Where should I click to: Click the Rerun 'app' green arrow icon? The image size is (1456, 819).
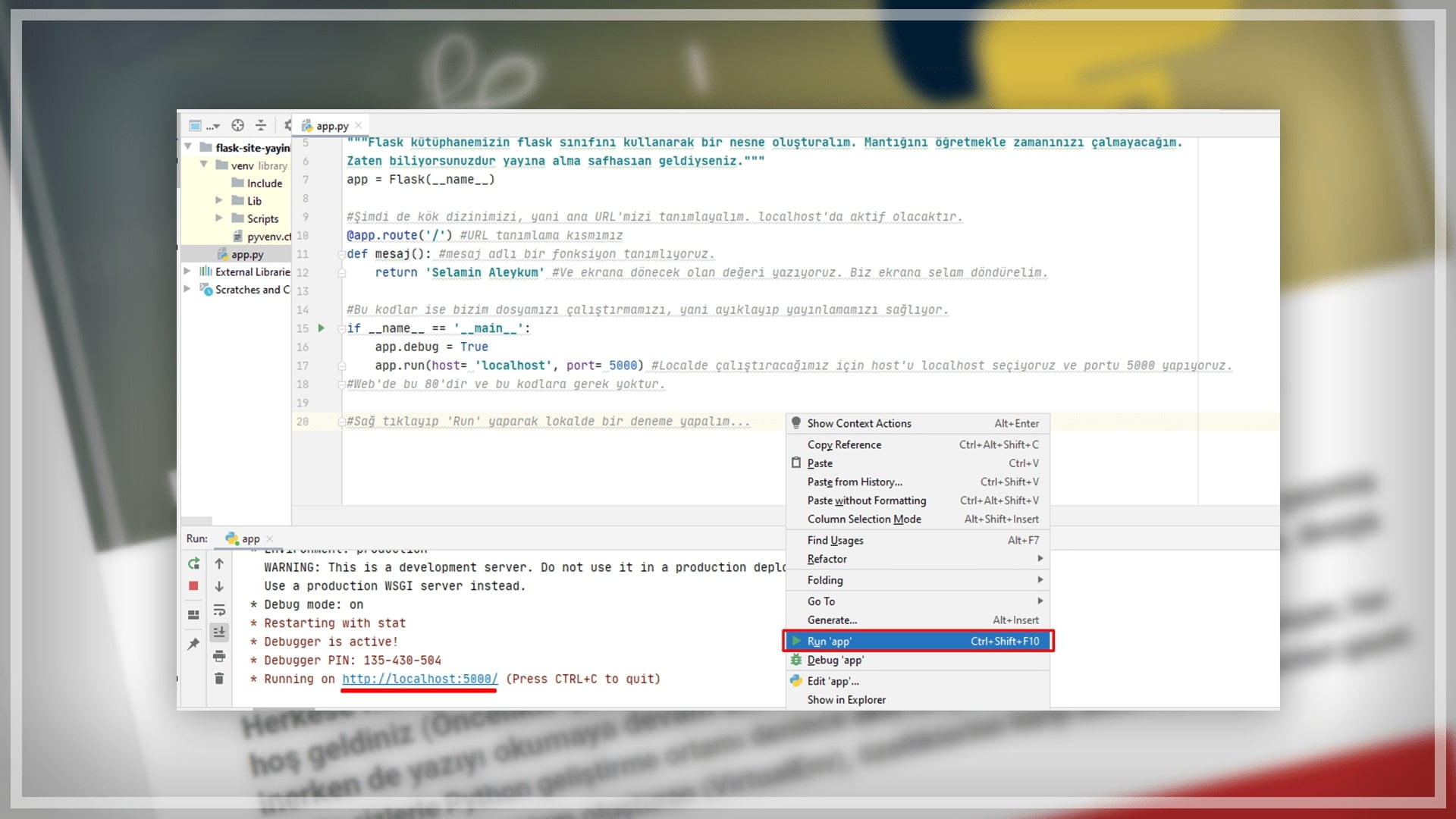coord(193,563)
